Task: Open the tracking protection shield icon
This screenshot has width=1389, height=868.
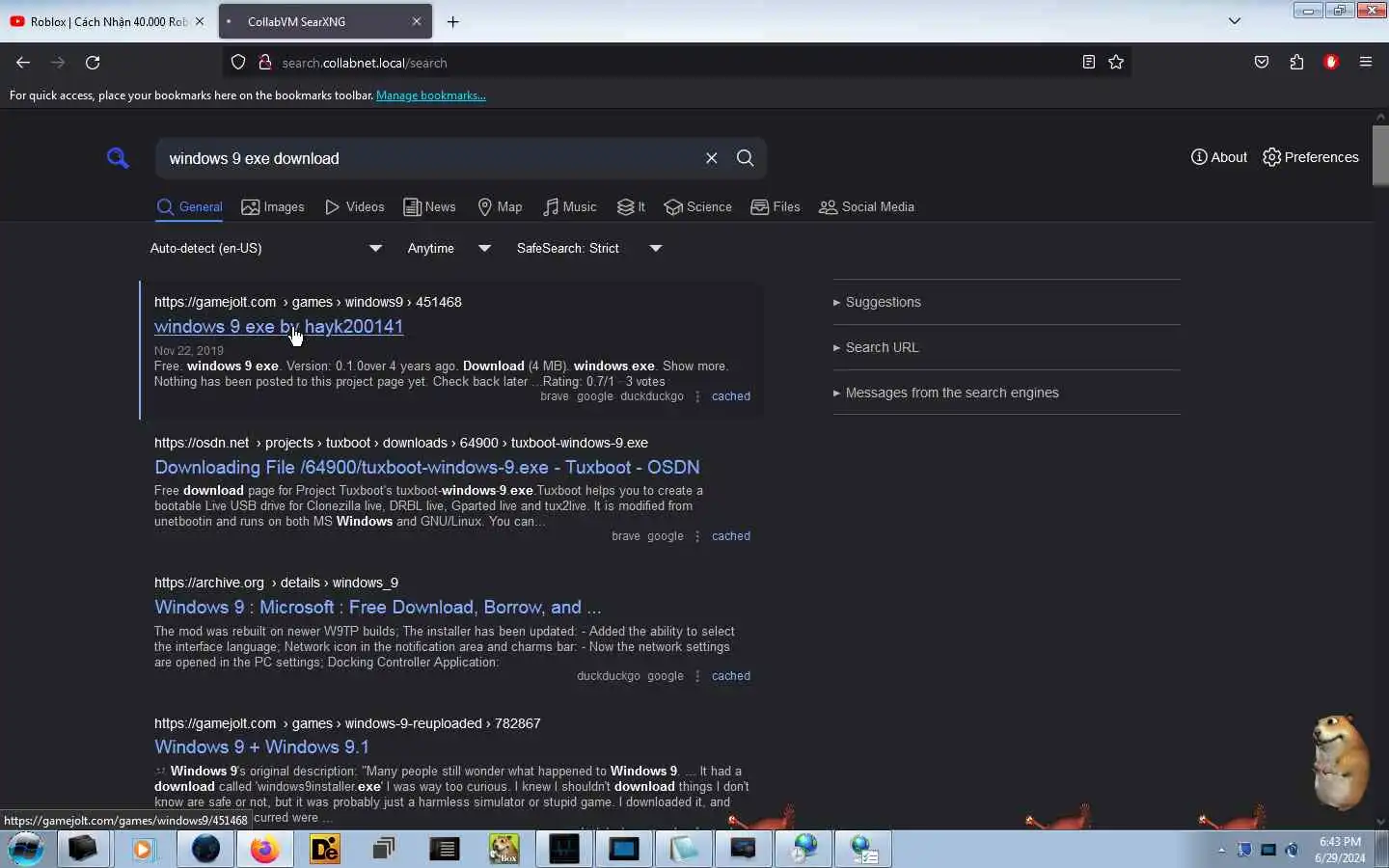Action: click(x=238, y=63)
